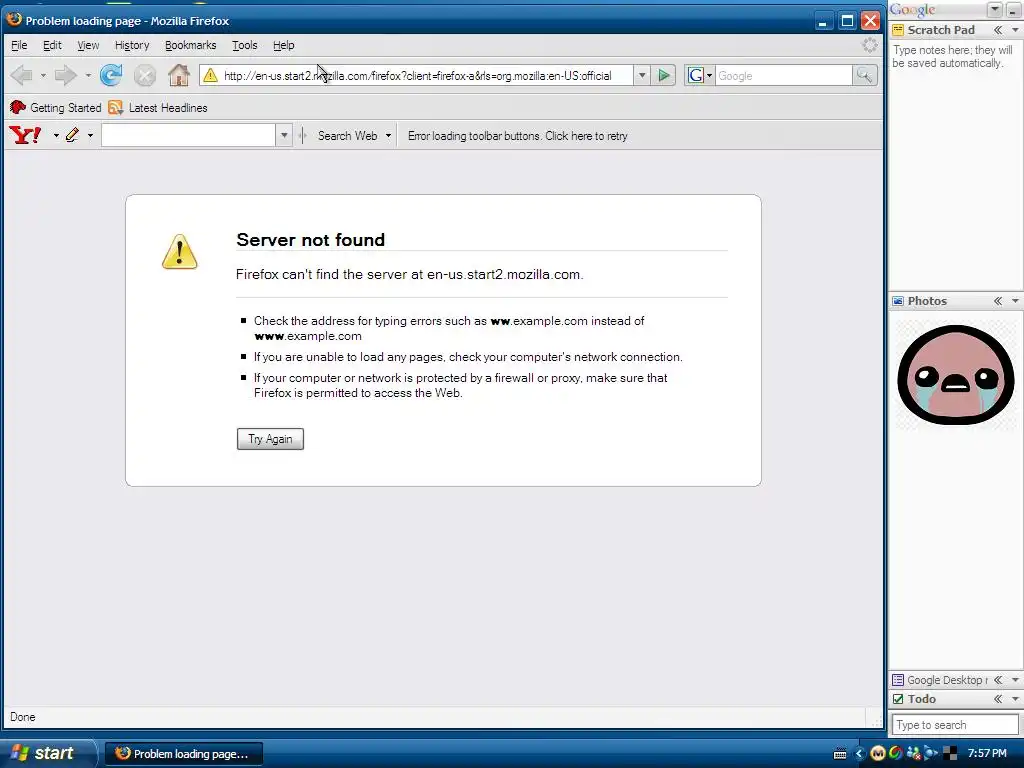Open the Yahoo search box dropdown

click(284, 136)
